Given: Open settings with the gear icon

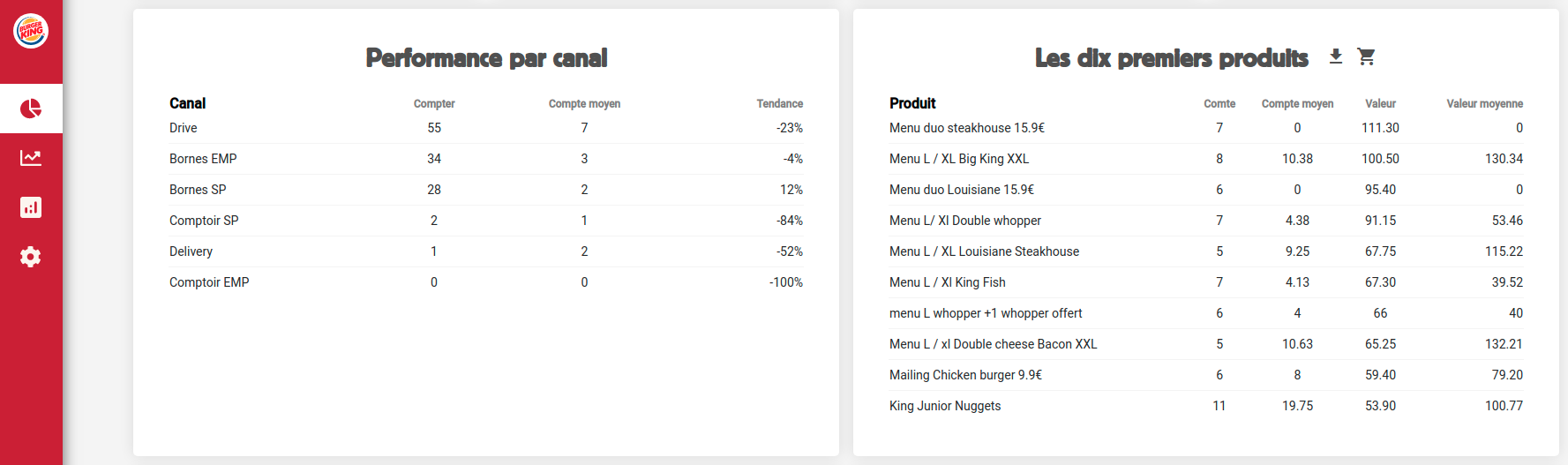Looking at the screenshot, I should [x=31, y=257].
